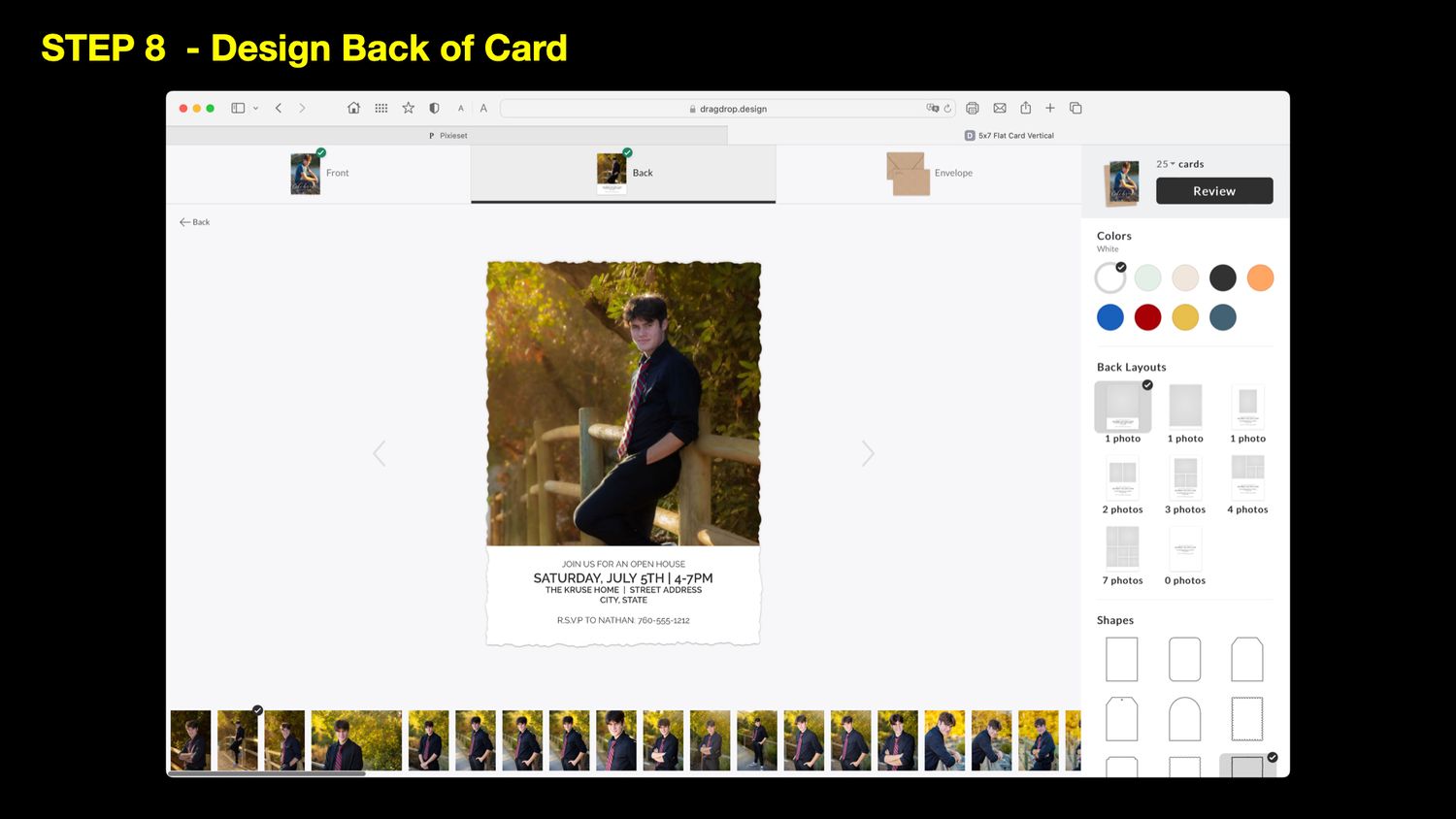This screenshot has width=1456, height=819.
Task: Choose the pale mint green color swatch
Action: pyautogui.click(x=1147, y=278)
